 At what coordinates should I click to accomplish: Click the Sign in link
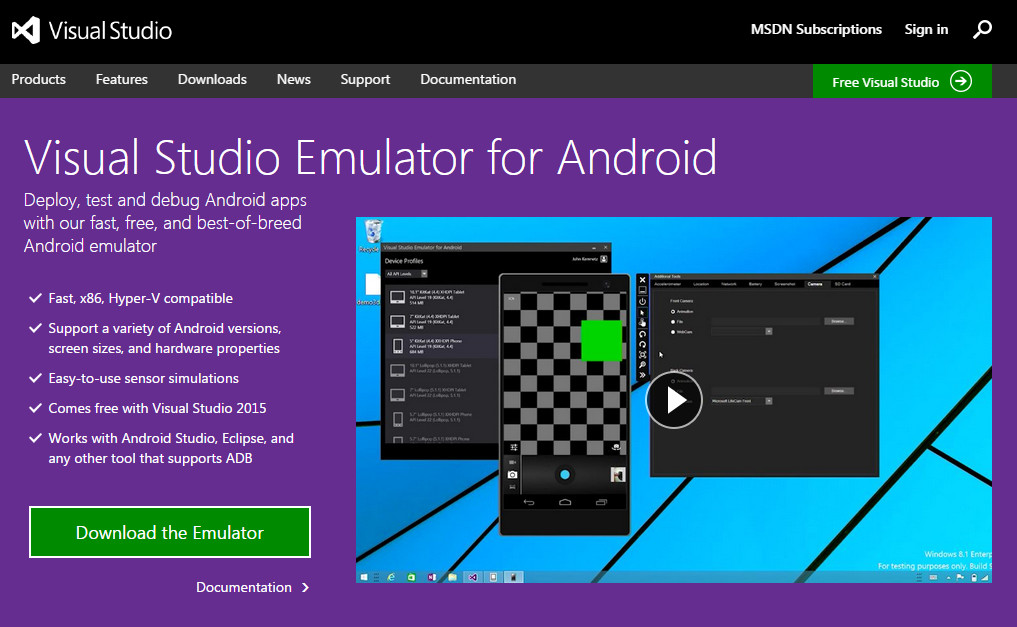click(x=926, y=29)
